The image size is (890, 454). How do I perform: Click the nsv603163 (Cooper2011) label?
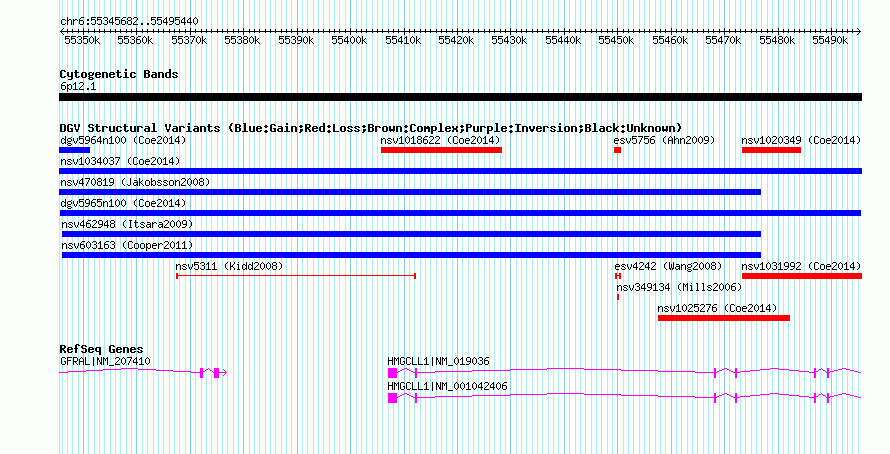click(x=127, y=245)
